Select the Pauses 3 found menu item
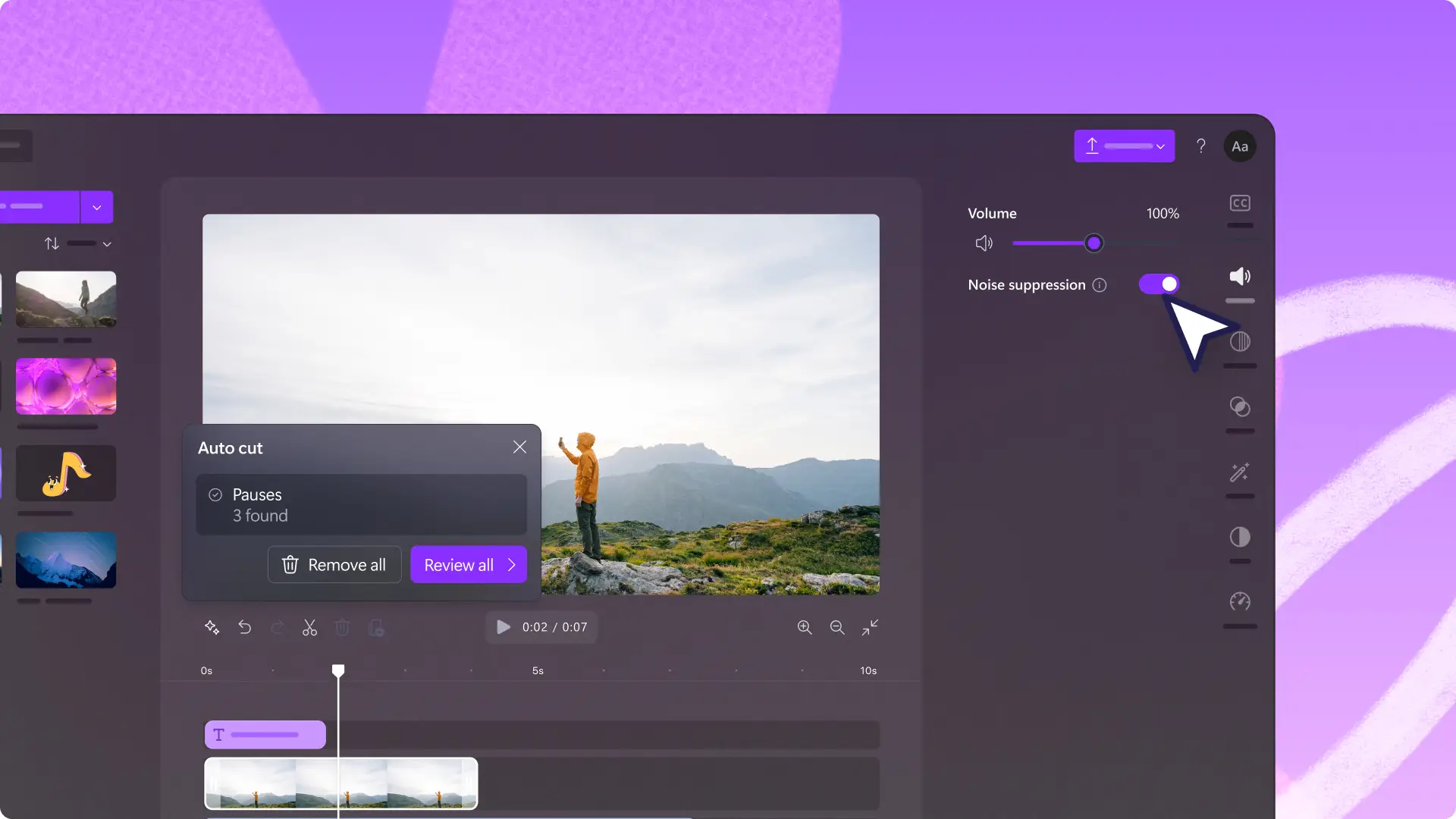The width and height of the screenshot is (1456, 819). [362, 504]
